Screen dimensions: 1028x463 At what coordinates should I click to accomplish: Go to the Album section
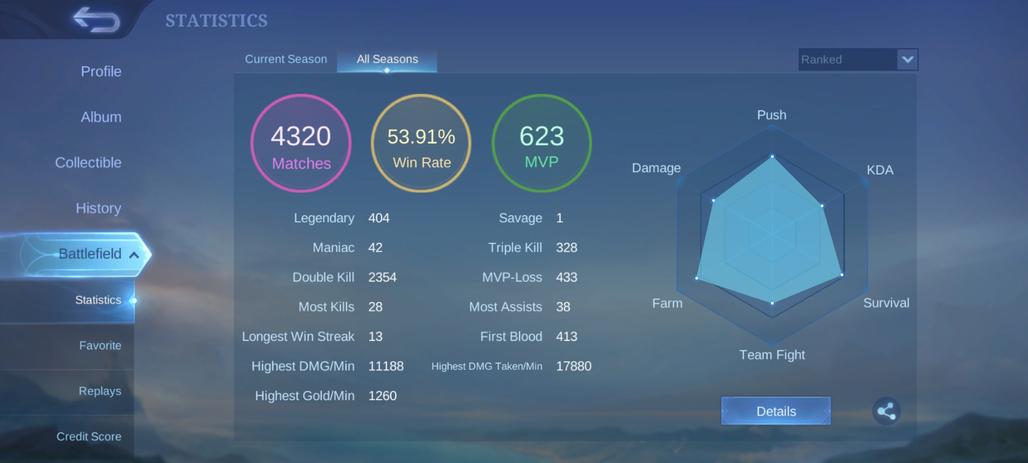pyautogui.click(x=101, y=117)
